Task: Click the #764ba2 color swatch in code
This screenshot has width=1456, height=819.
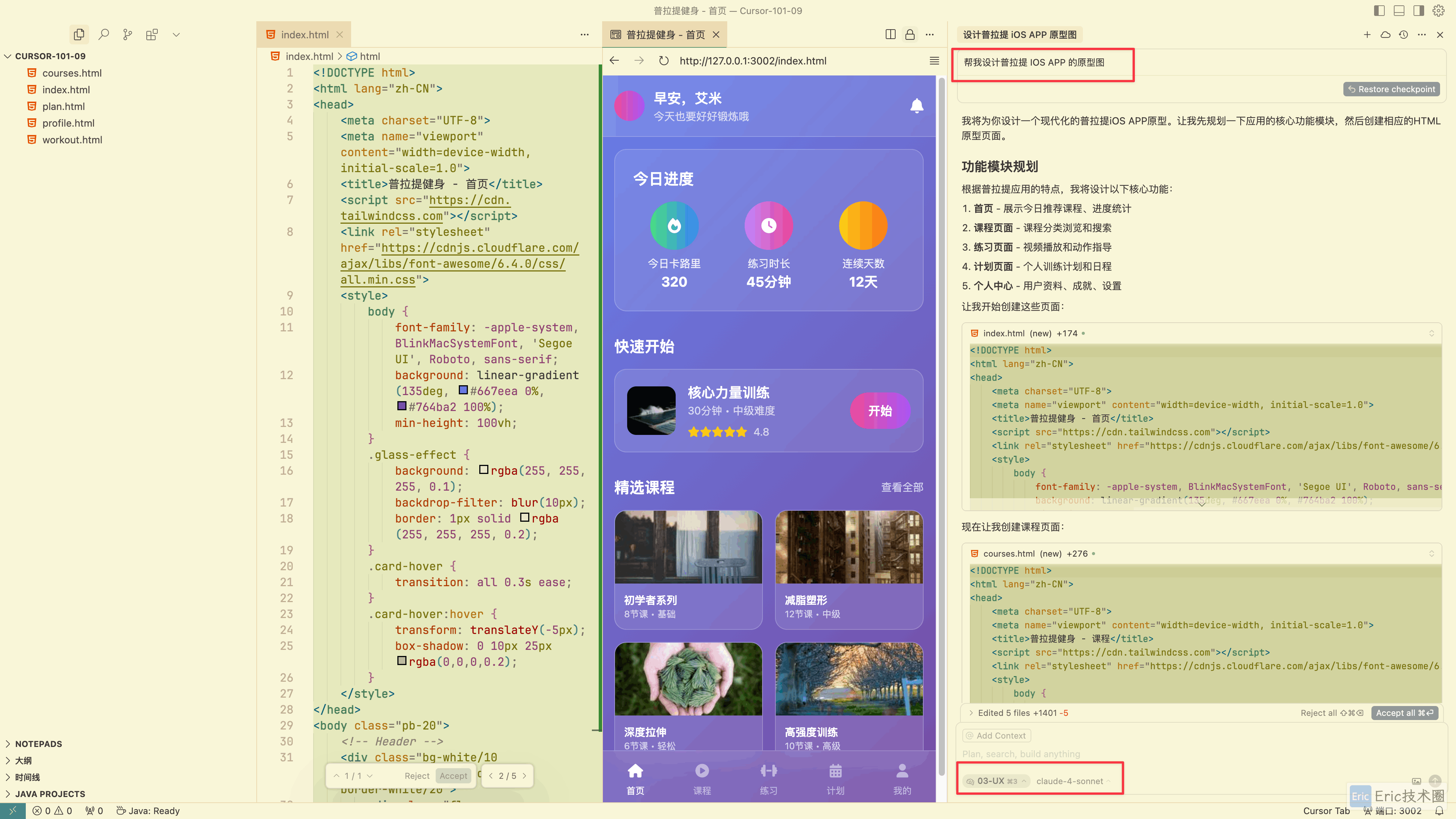Action: point(402,406)
